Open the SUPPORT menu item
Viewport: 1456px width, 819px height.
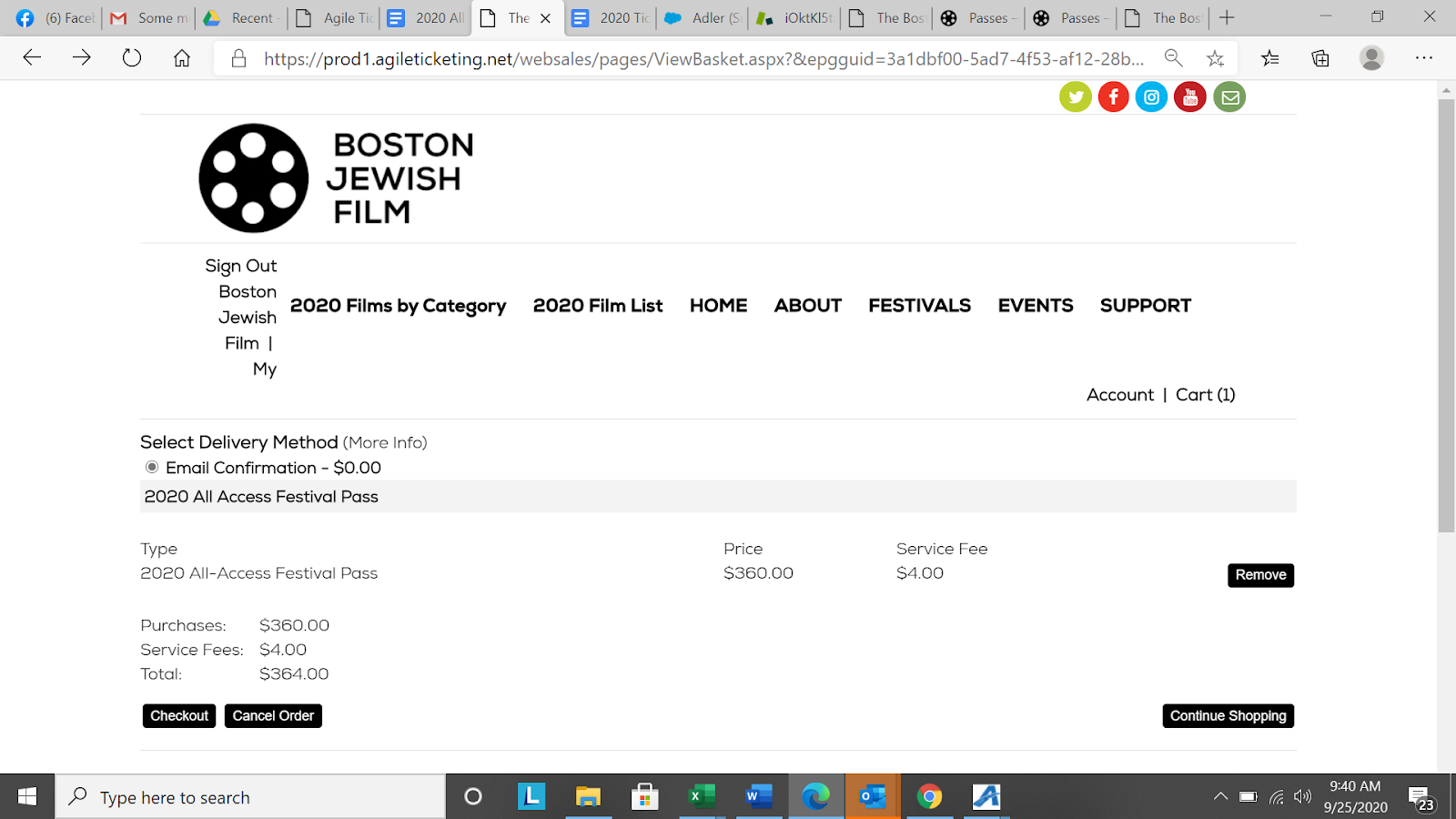click(x=1146, y=306)
